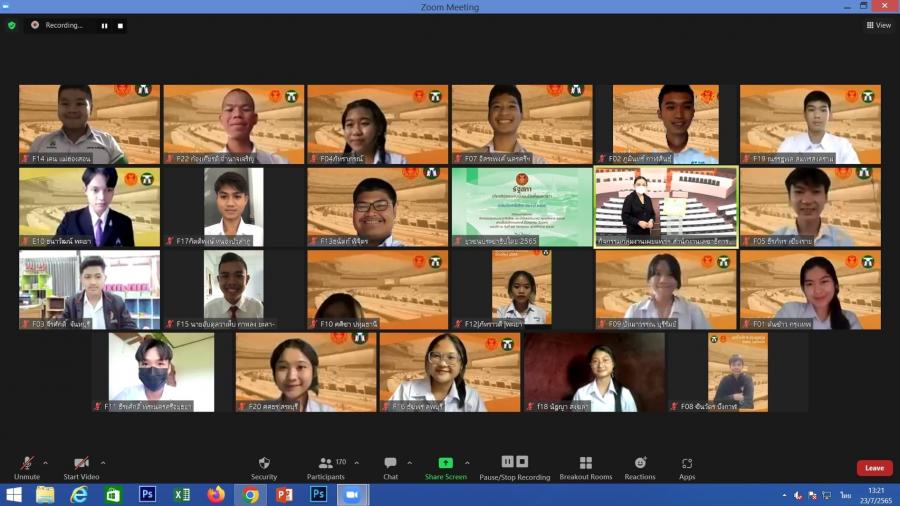This screenshot has height=506, width=900.
Task: Click the green encryption shield icon
Action: pos(12,25)
